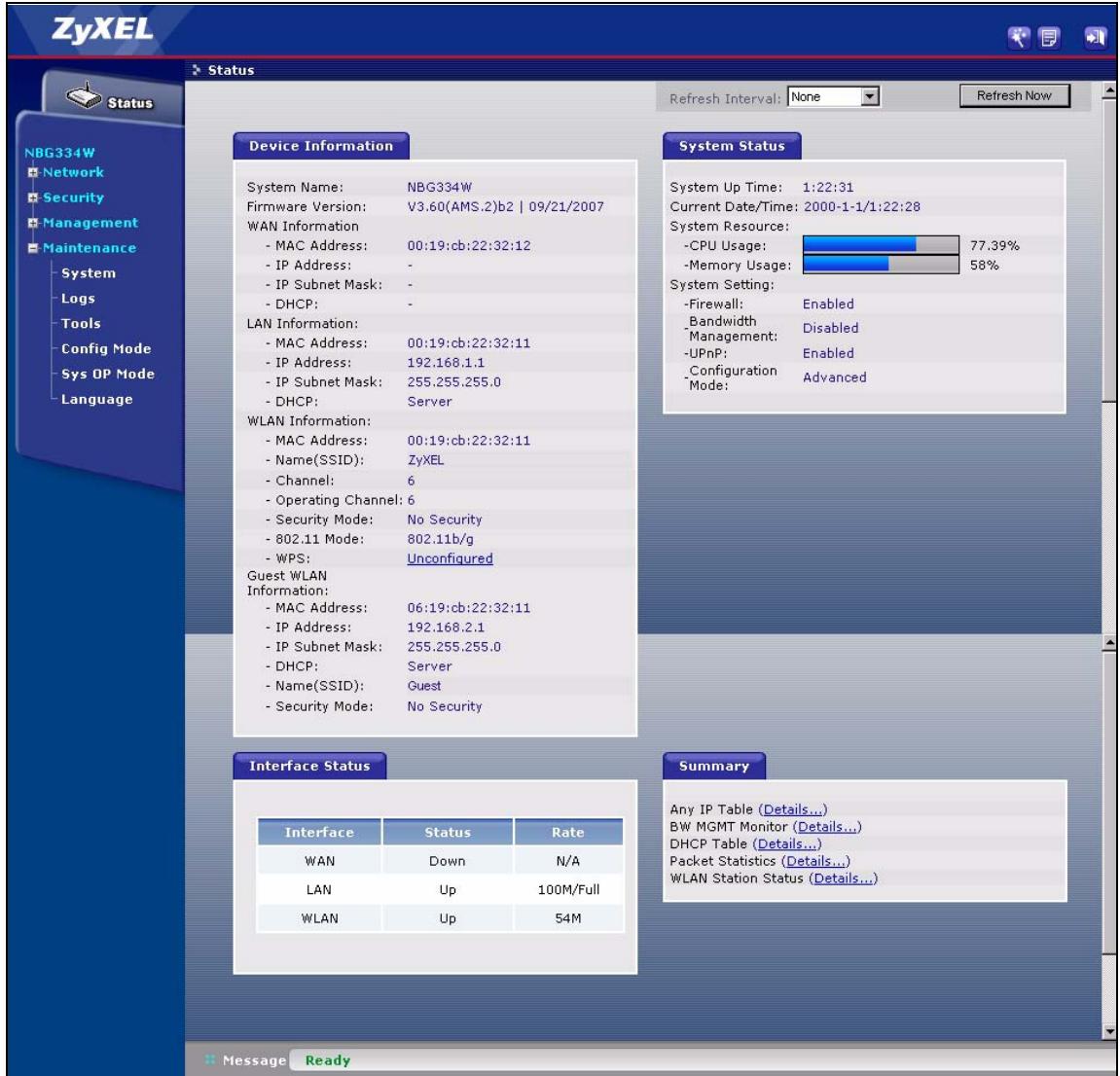Image resolution: width=1120 pixels, height=1076 pixels.
Task: Click the Logout icon in top bar
Action: click(x=1095, y=37)
